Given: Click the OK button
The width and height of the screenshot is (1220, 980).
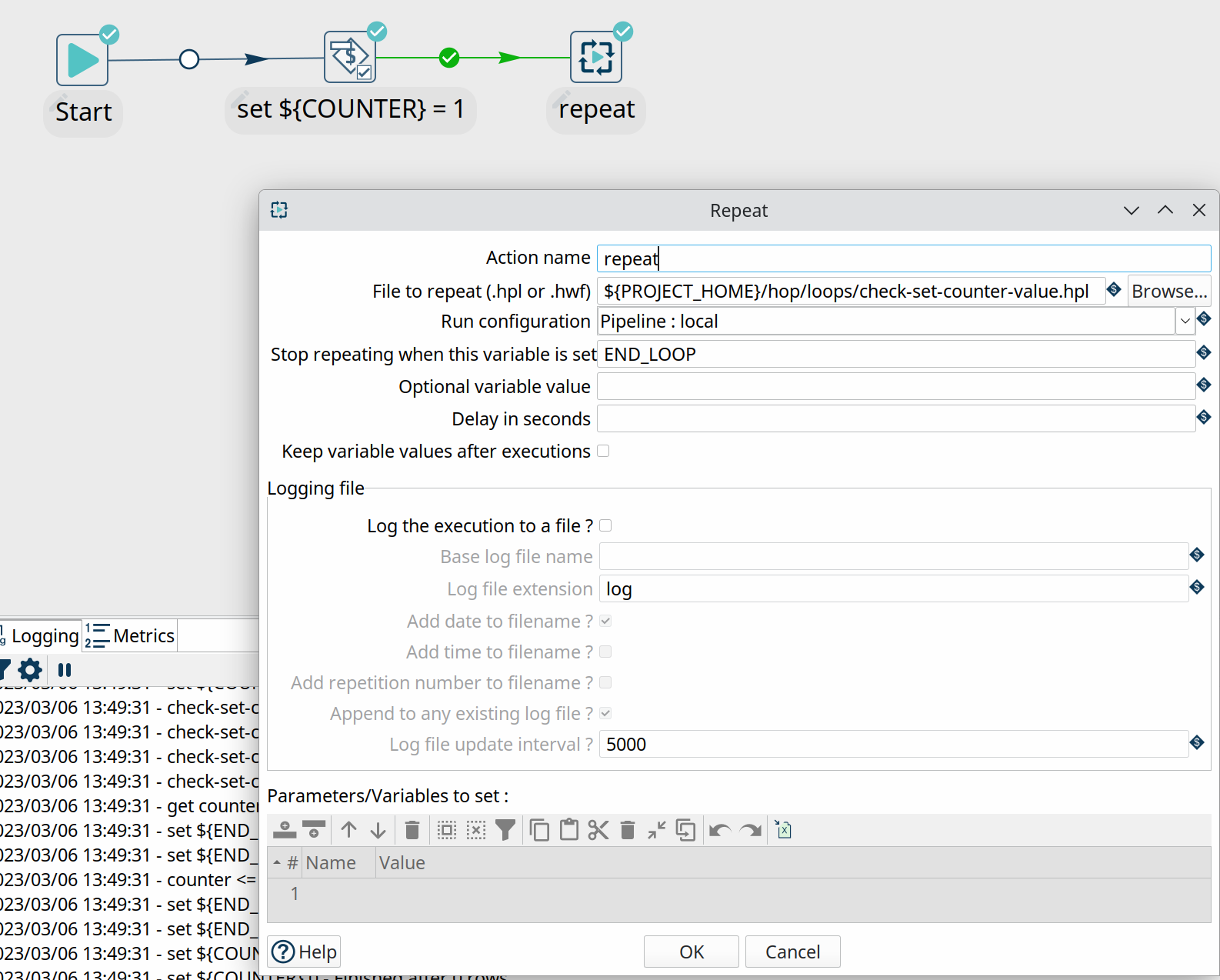Looking at the screenshot, I should point(691,952).
